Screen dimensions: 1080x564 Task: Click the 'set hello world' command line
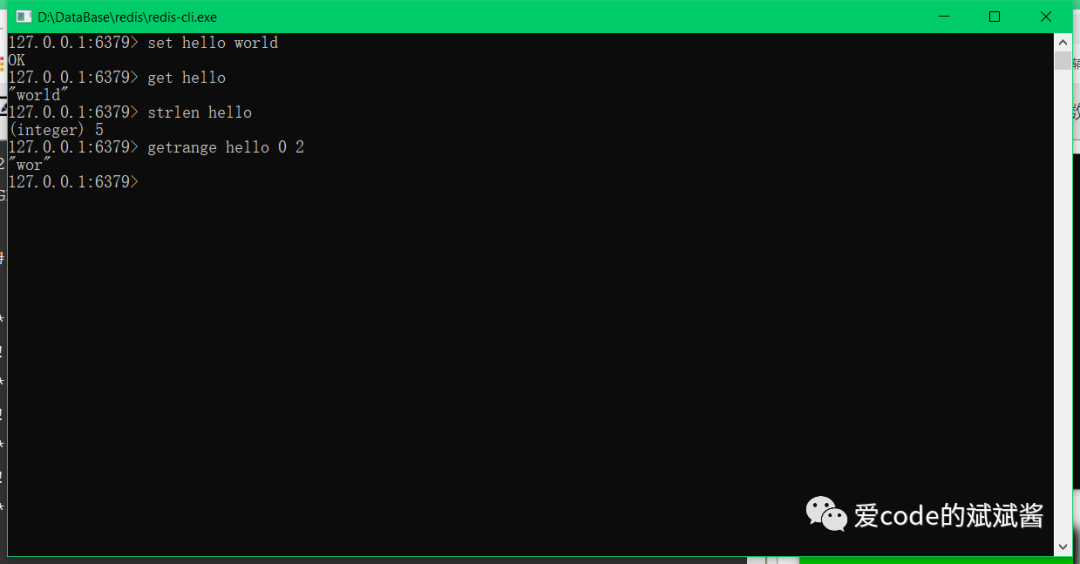click(x=213, y=43)
